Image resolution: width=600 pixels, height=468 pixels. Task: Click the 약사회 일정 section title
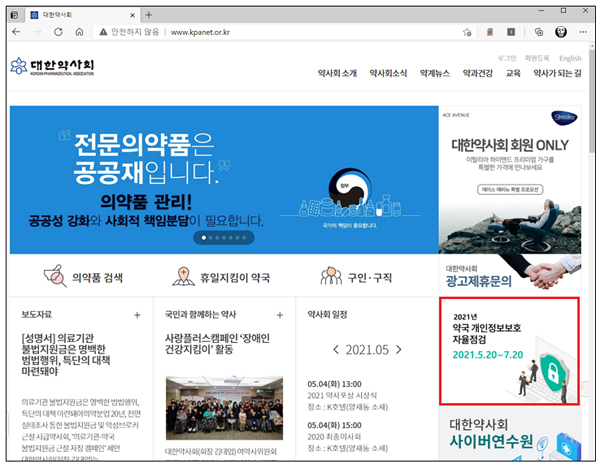point(327,315)
